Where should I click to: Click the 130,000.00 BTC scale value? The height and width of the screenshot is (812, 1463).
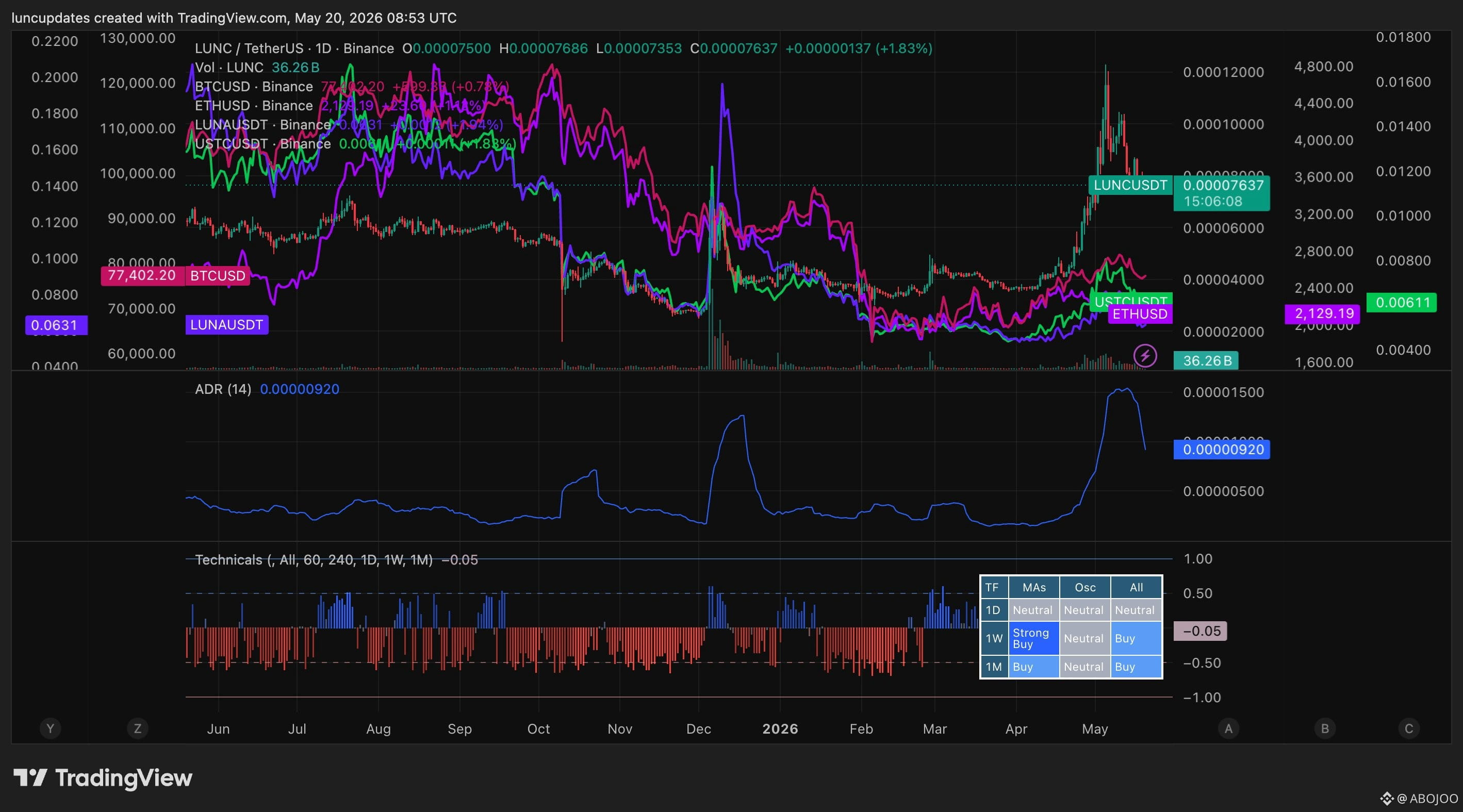(138, 38)
